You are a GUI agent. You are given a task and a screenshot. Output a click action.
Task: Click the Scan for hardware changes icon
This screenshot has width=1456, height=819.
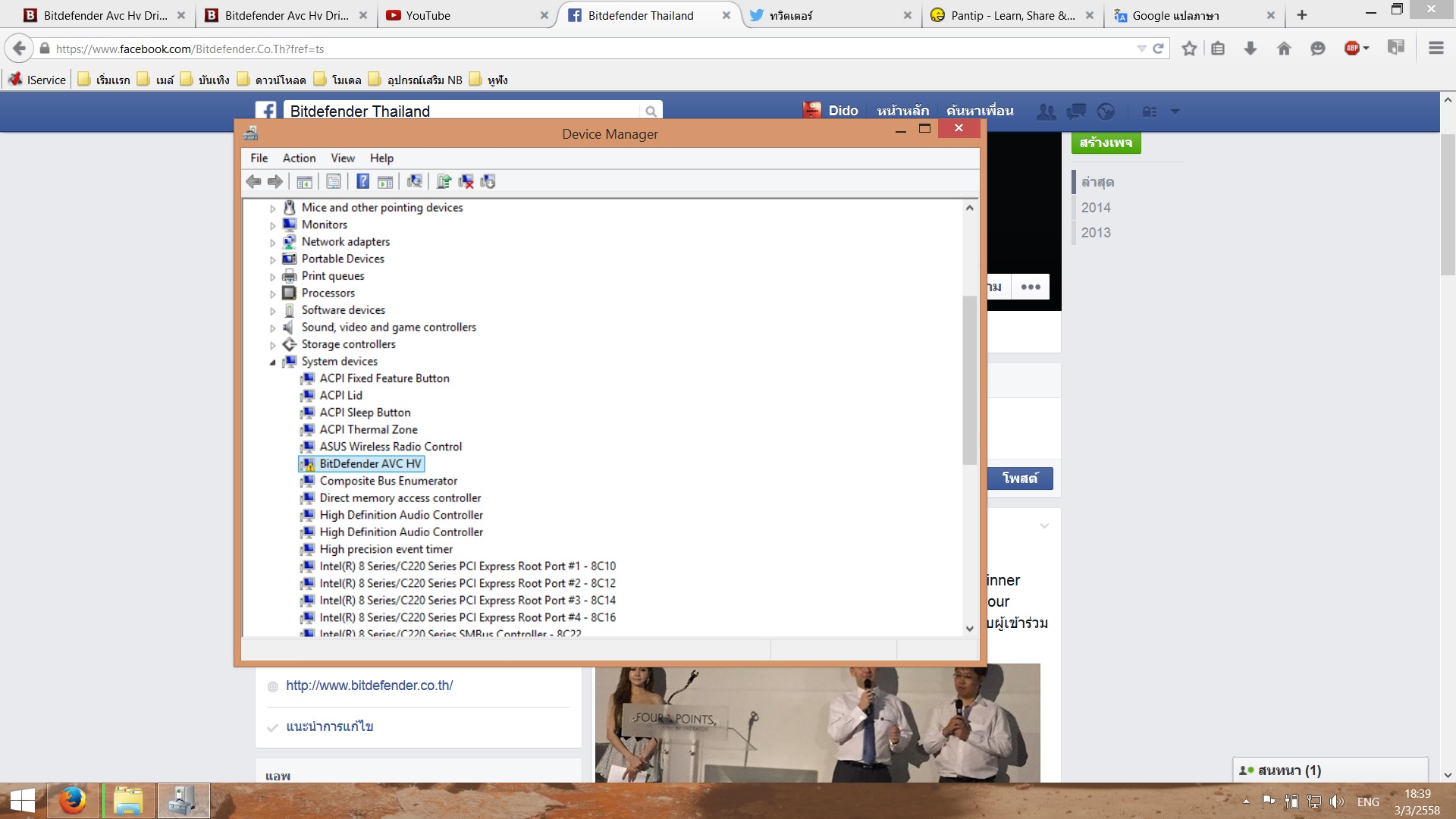point(414,181)
